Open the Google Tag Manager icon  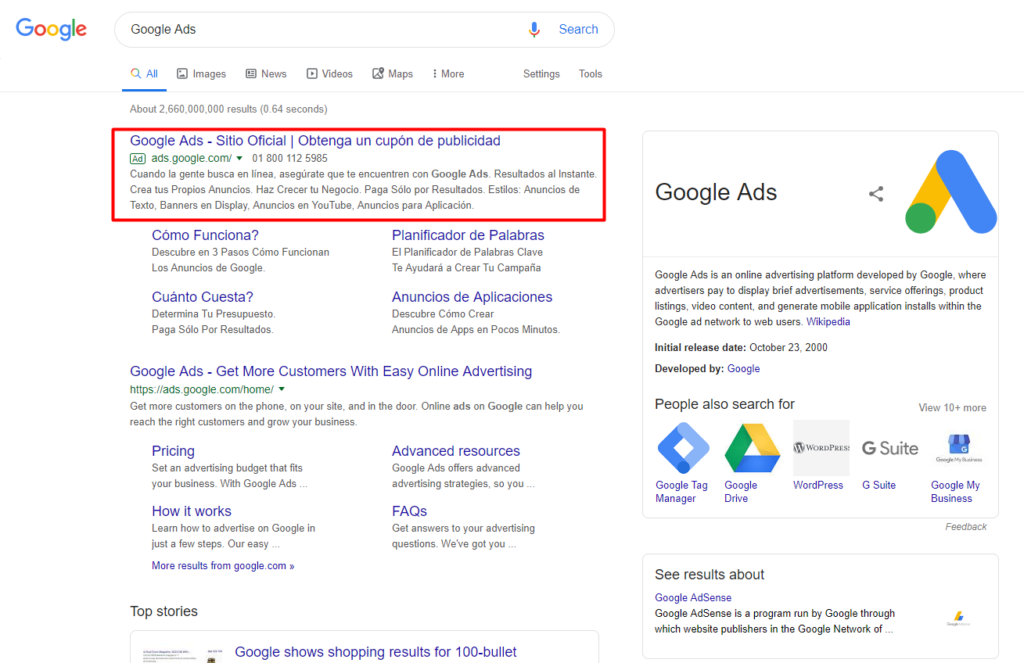coord(683,448)
